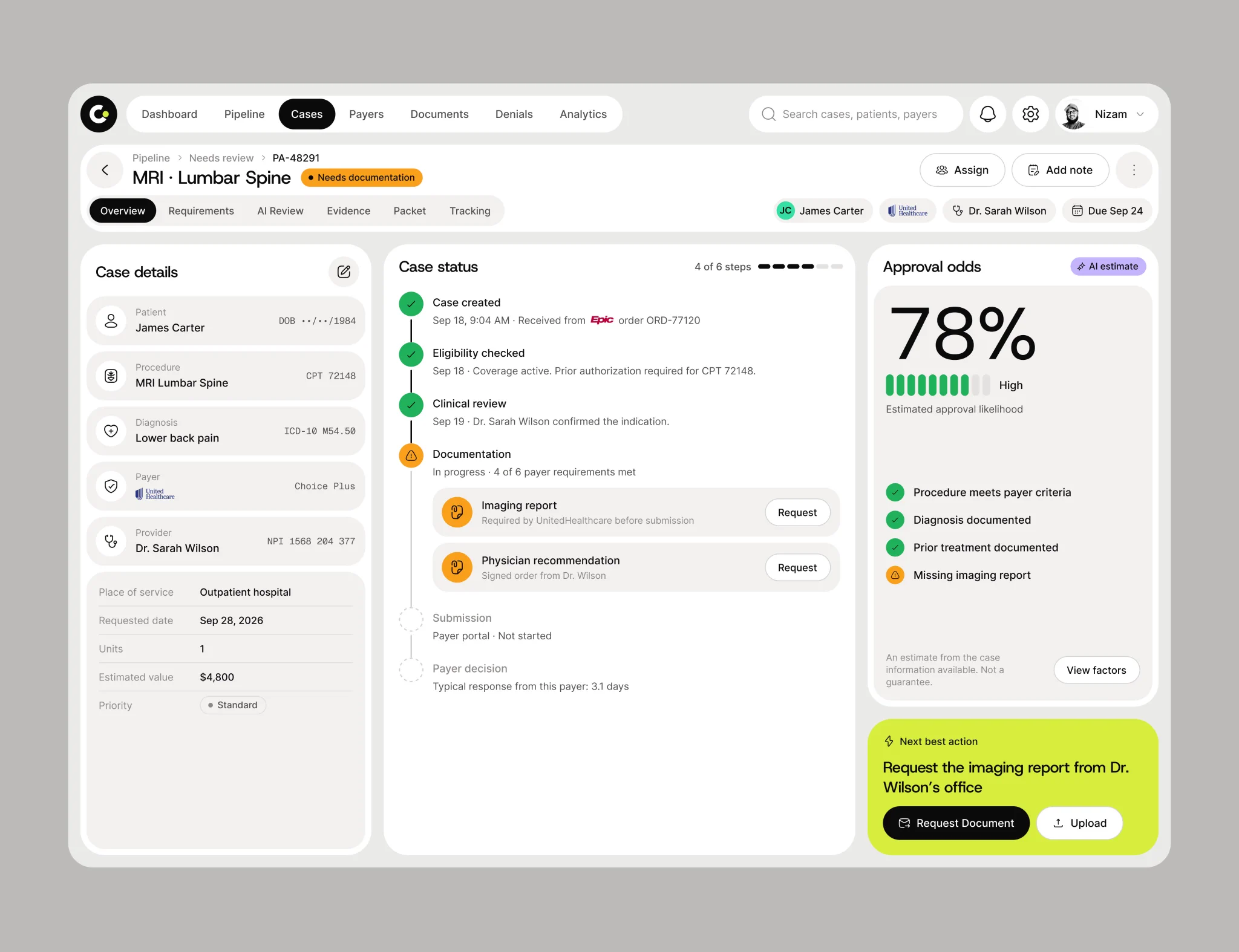Open the Denials nav item
The width and height of the screenshot is (1239, 952).
click(x=514, y=114)
